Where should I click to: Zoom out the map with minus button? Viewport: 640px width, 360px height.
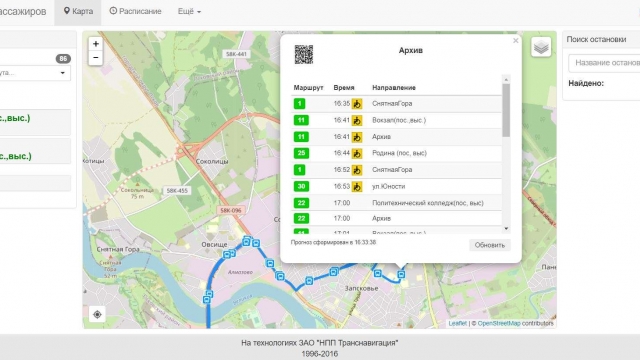click(x=96, y=58)
